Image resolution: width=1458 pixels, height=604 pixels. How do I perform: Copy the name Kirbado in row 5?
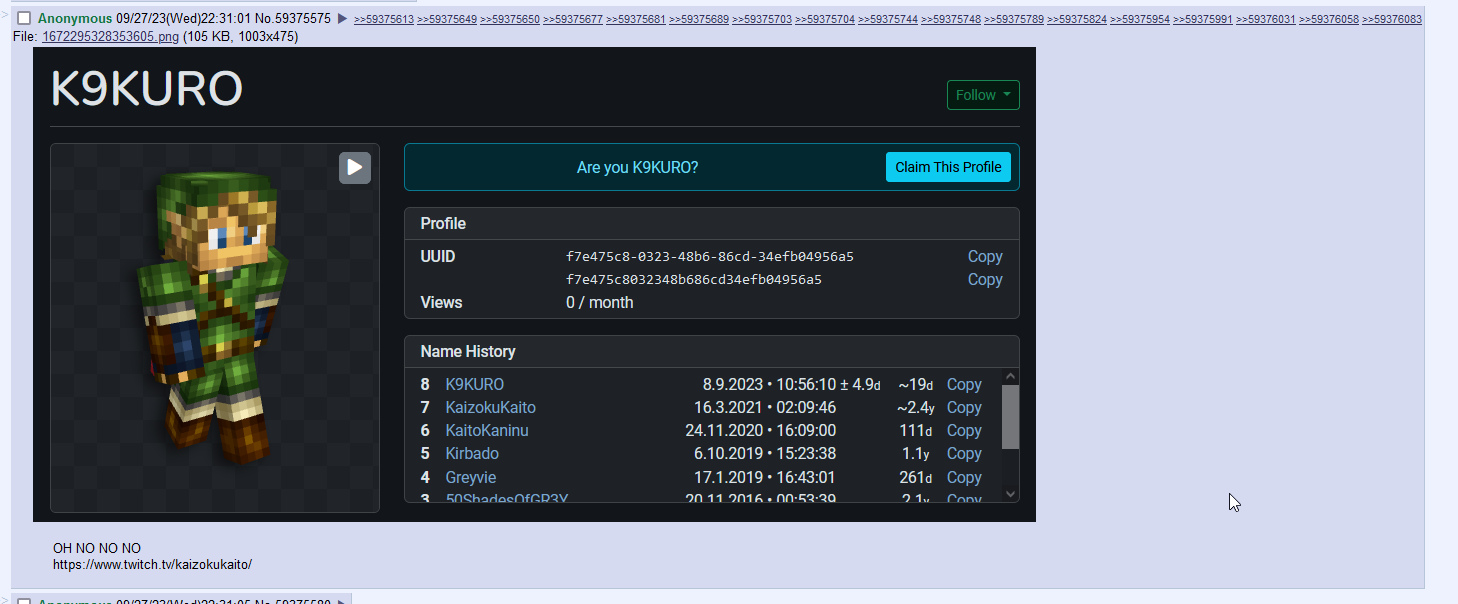(x=964, y=454)
